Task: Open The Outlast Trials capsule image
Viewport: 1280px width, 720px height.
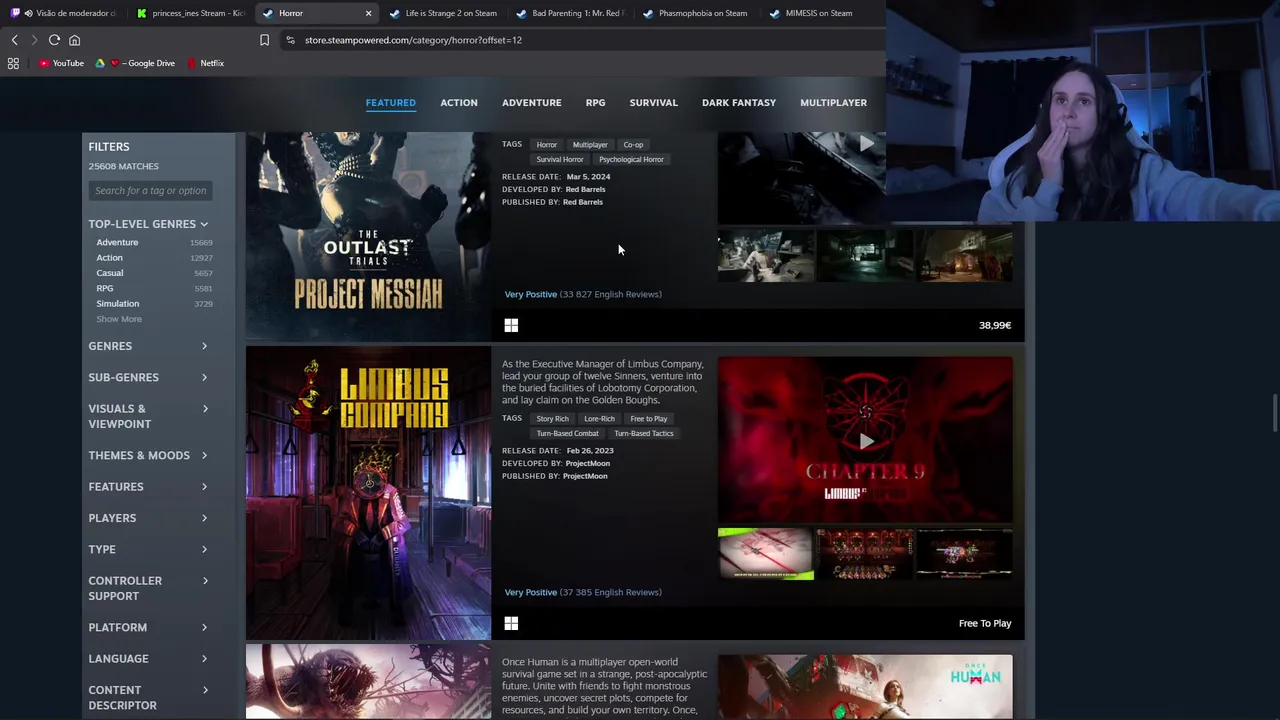Action: point(368,236)
